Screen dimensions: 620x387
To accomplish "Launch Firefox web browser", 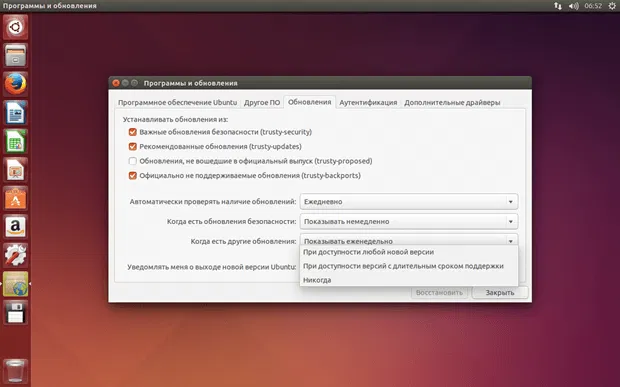I will (15, 84).
